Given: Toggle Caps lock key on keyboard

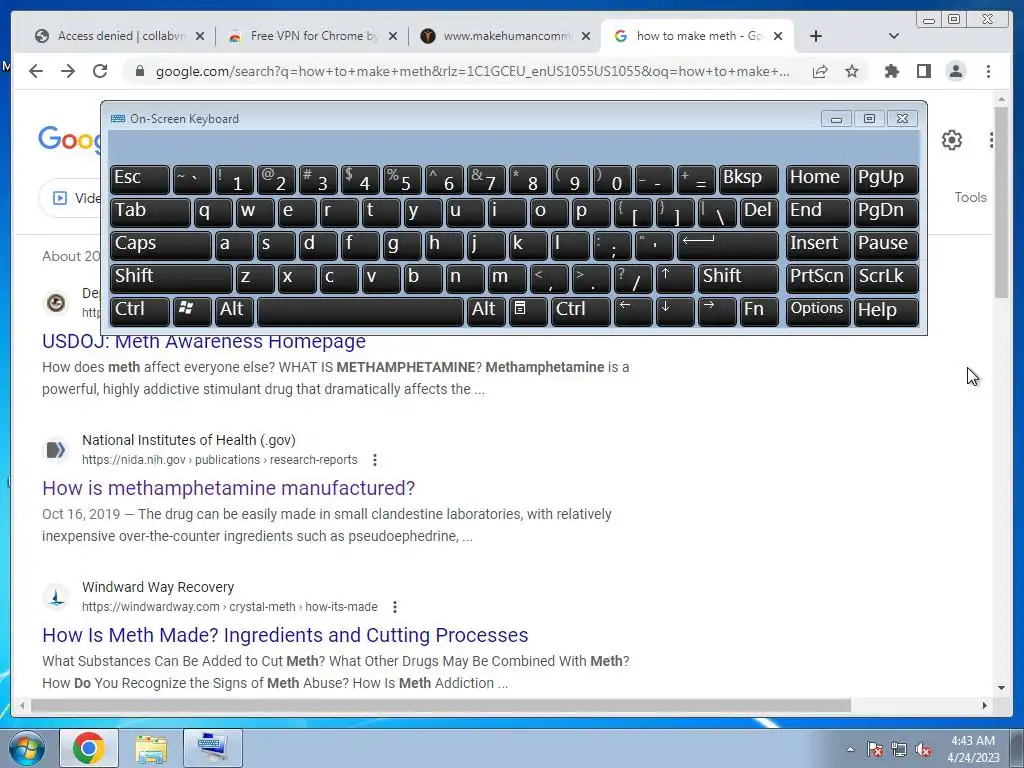Looking at the screenshot, I should coord(160,246).
